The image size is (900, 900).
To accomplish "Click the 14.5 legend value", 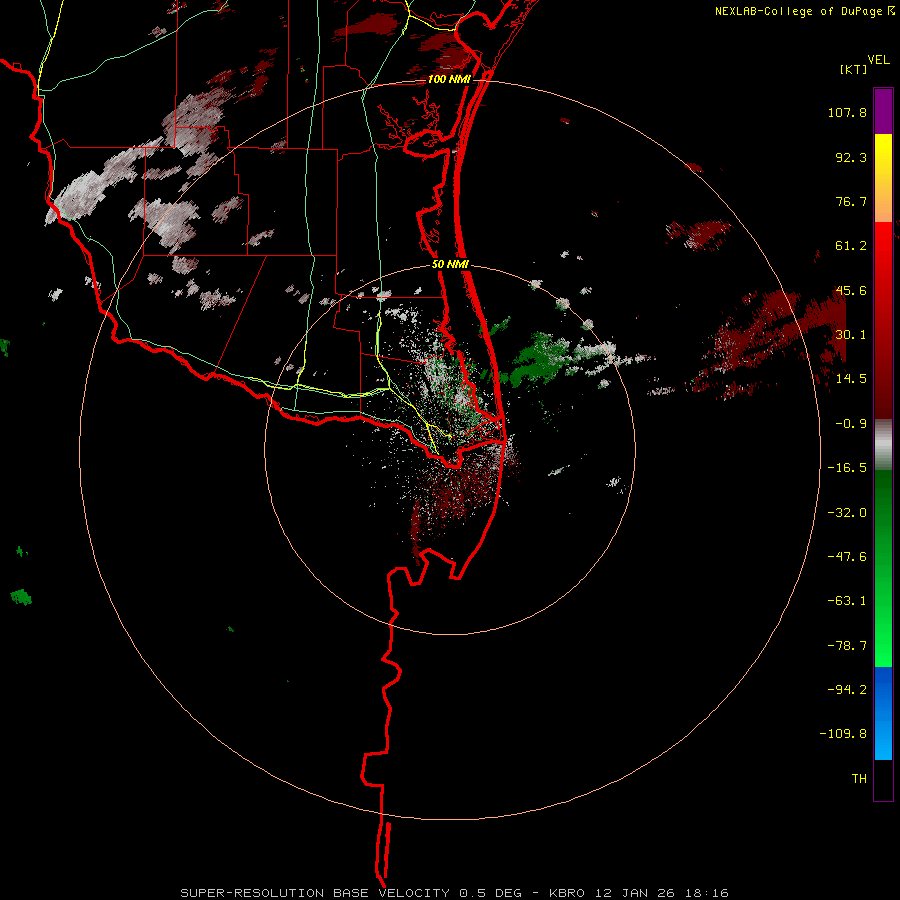I will 851,379.
